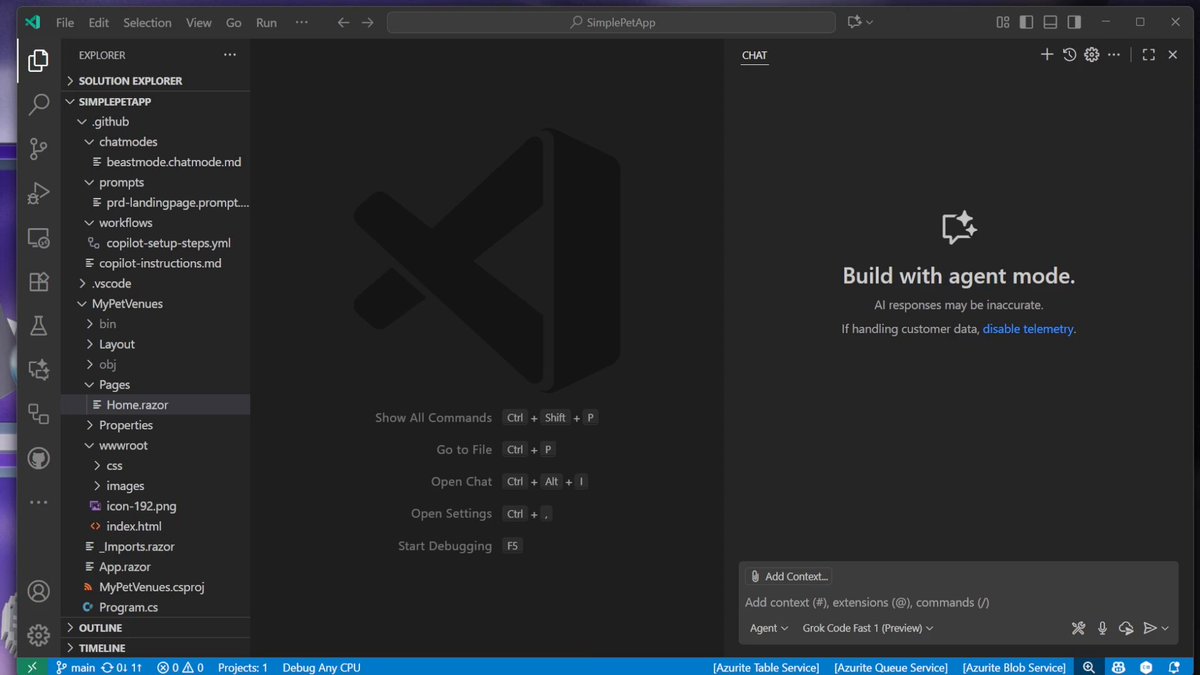Open the Go menu

coord(234,22)
